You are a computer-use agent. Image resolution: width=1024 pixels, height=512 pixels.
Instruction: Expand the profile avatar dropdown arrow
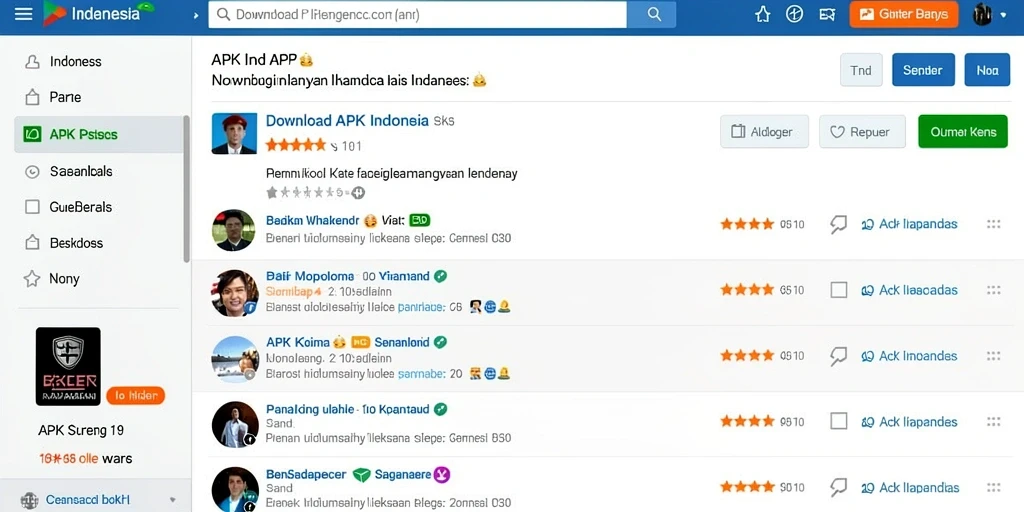point(1004,14)
